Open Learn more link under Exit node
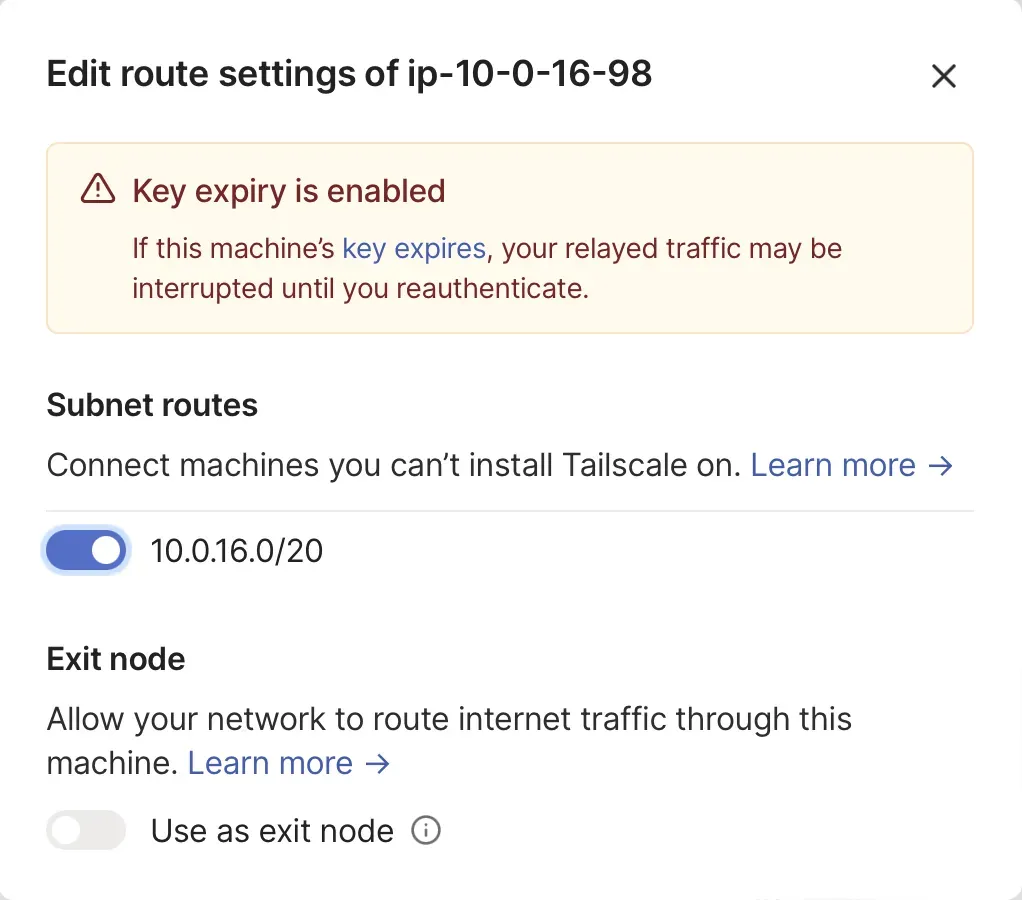Screen dimensions: 1022x900 tap(270, 764)
